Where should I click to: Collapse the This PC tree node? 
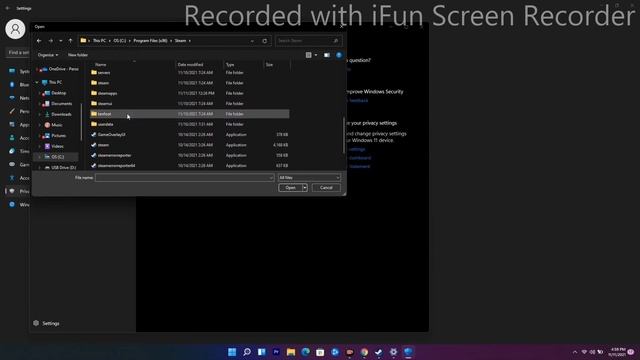pos(37,82)
